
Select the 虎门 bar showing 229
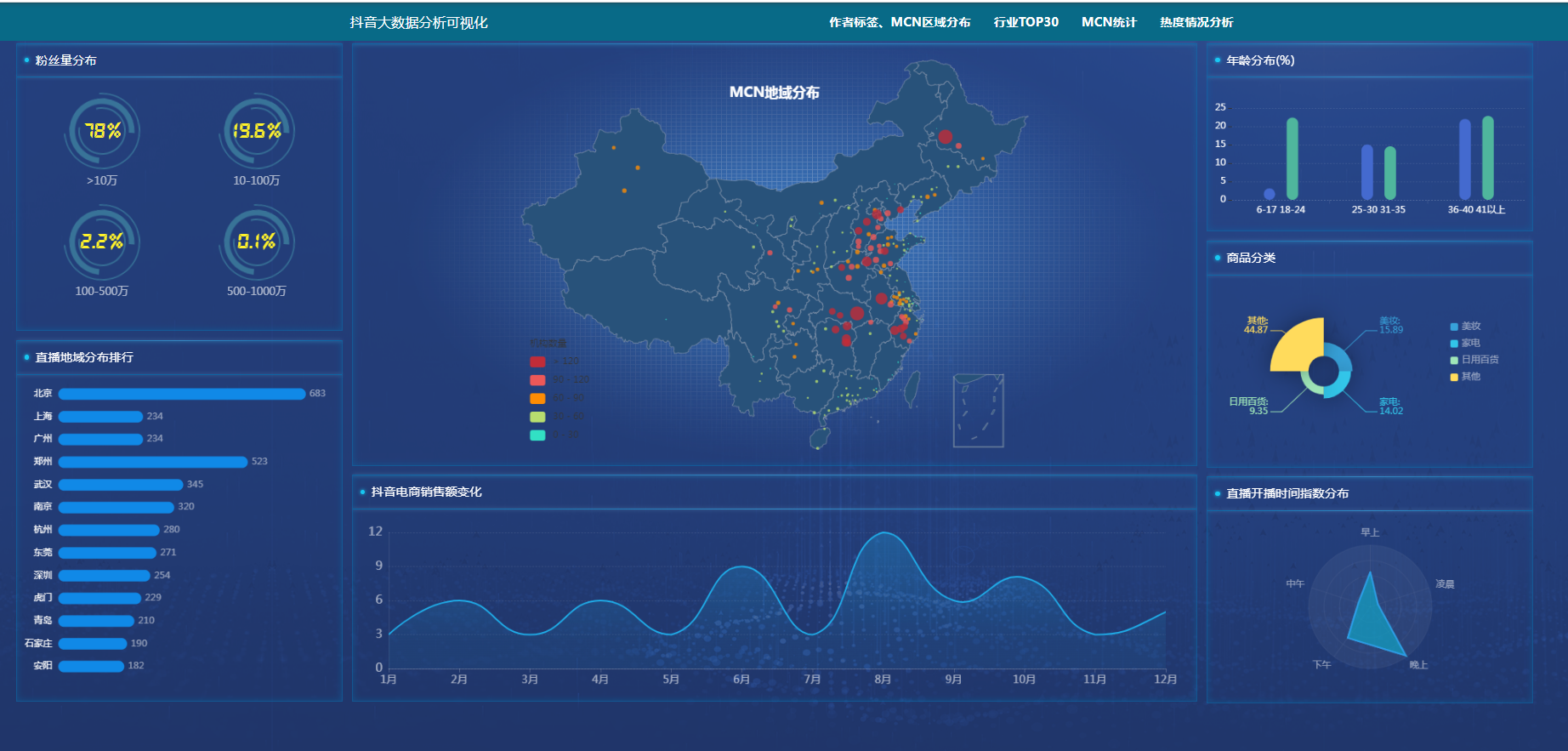click(99, 598)
